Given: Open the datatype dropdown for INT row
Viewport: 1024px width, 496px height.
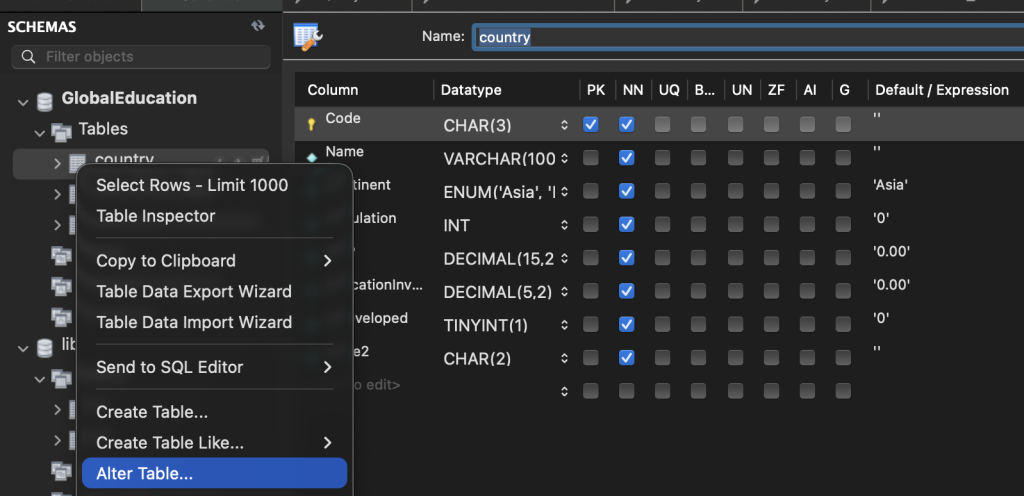Looking at the screenshot, I should [564, 225].
